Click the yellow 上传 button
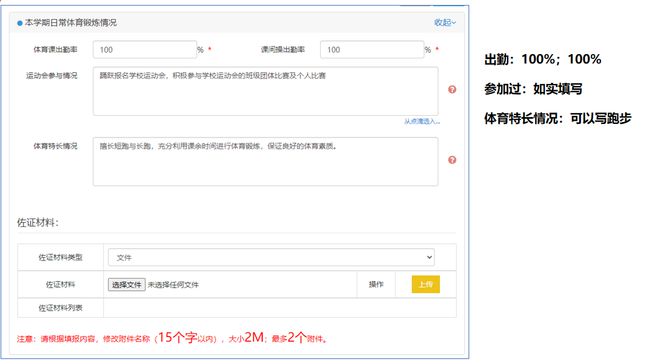The width and height of the screenshot is (660, 364). (x=426, y=284)
